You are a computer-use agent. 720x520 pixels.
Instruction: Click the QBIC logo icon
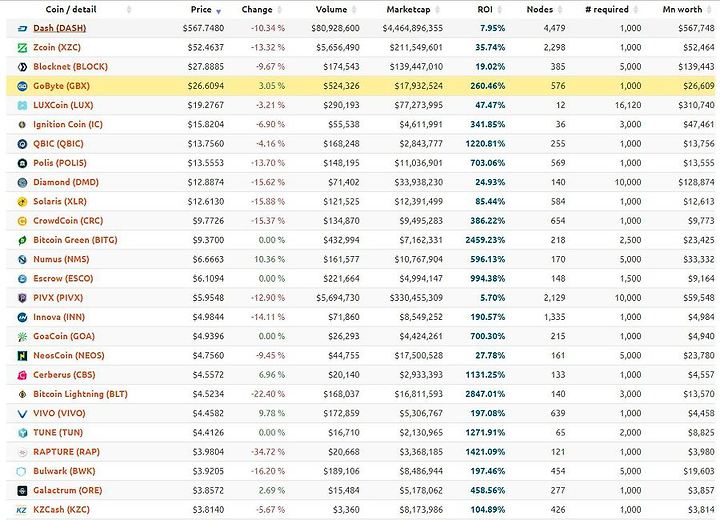[x=22, y=144]
